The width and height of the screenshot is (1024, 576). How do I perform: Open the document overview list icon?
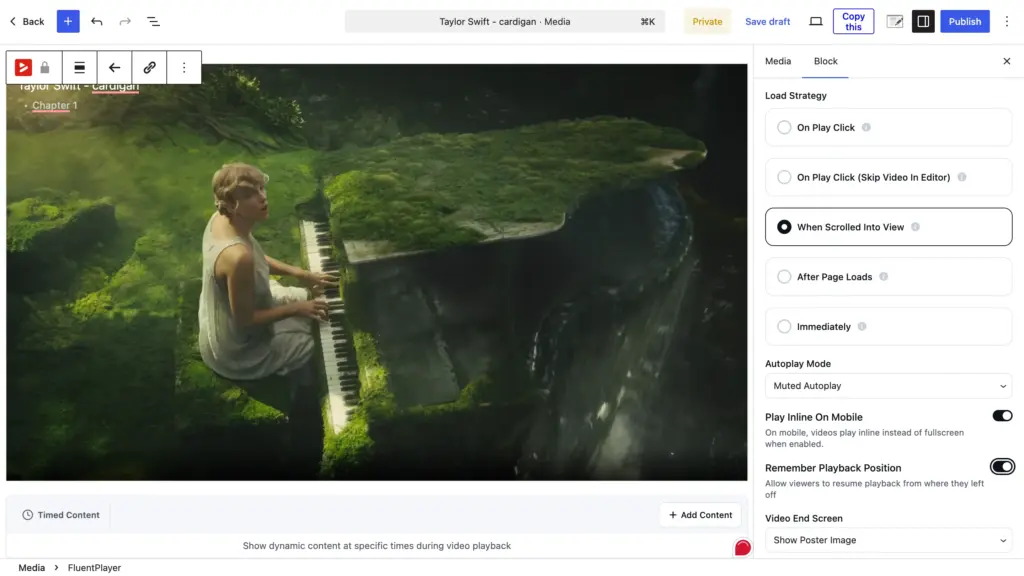click(153, 22)
